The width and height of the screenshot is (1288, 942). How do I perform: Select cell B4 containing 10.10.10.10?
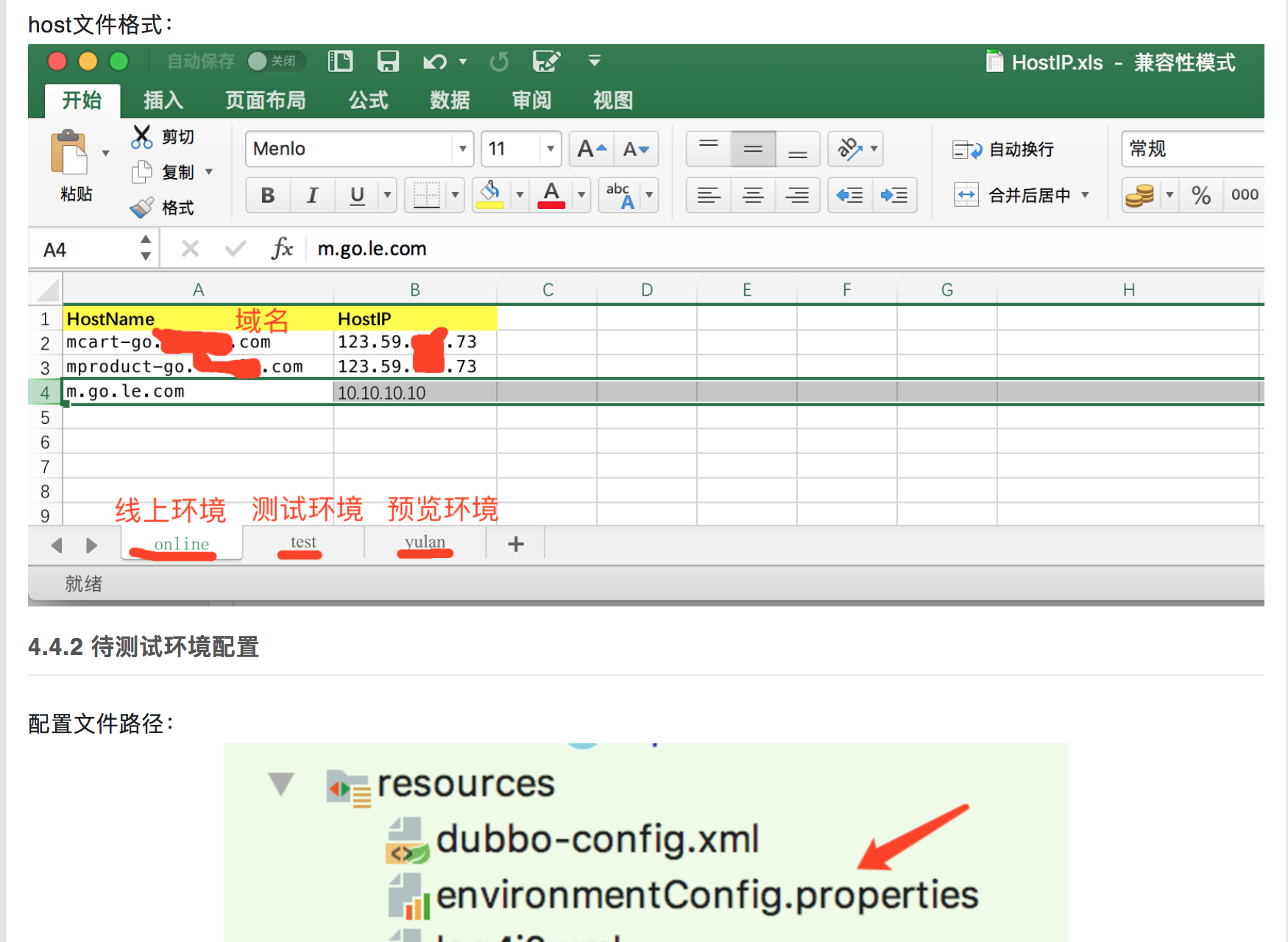tap(415, 392)
